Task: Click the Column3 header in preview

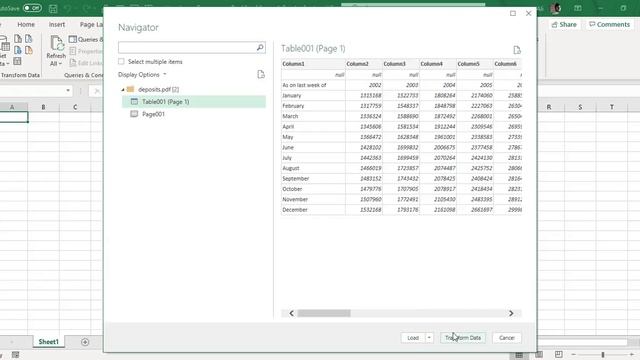Action: pyautogui.click(x=401, y=64)
